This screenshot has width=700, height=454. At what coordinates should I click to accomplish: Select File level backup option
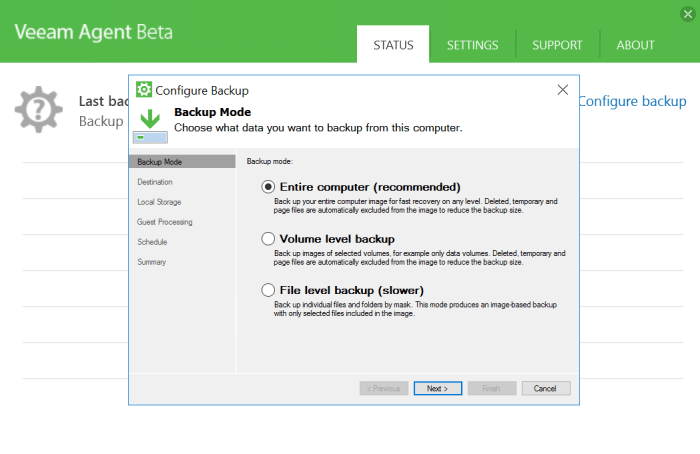coord(268,290)
